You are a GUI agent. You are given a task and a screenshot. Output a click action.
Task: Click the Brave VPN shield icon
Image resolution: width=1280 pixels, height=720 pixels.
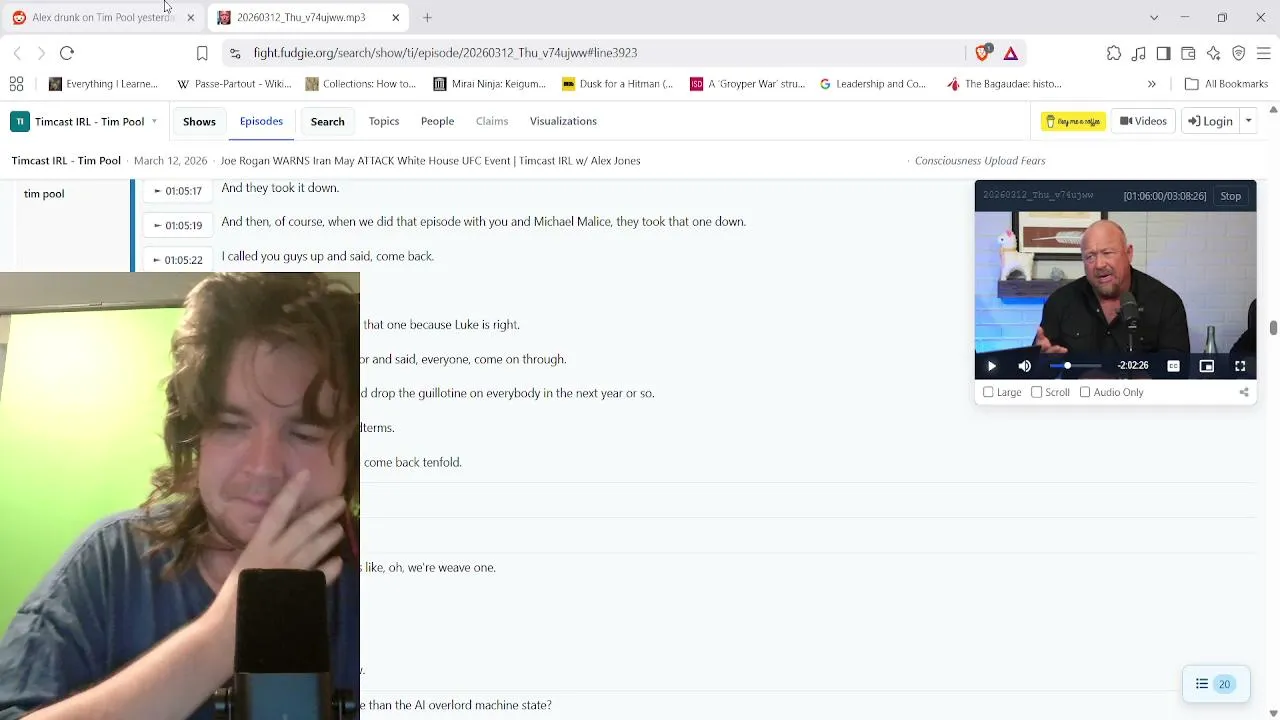pos(1238,53)
